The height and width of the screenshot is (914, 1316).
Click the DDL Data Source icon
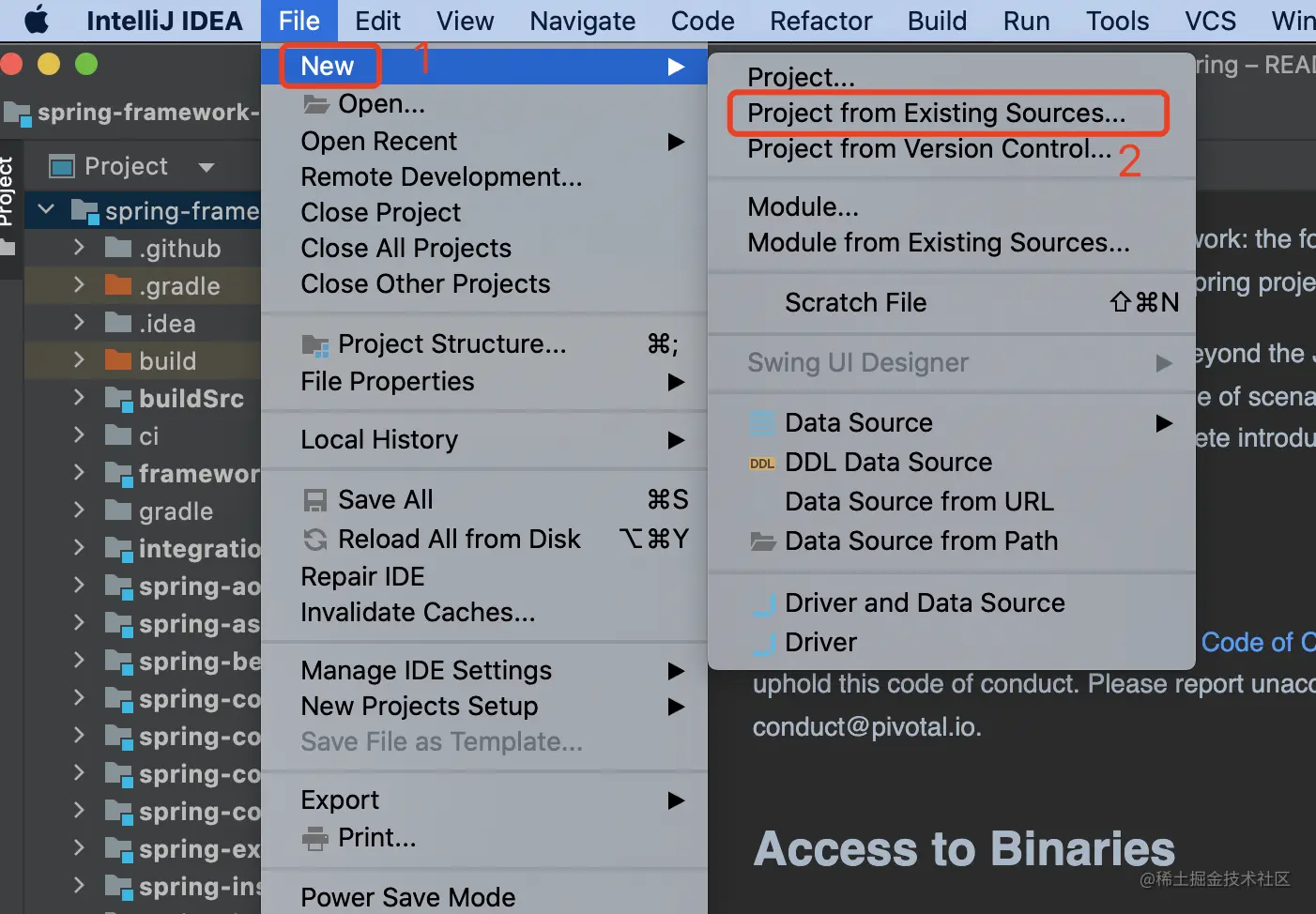[x=762, y=463]
